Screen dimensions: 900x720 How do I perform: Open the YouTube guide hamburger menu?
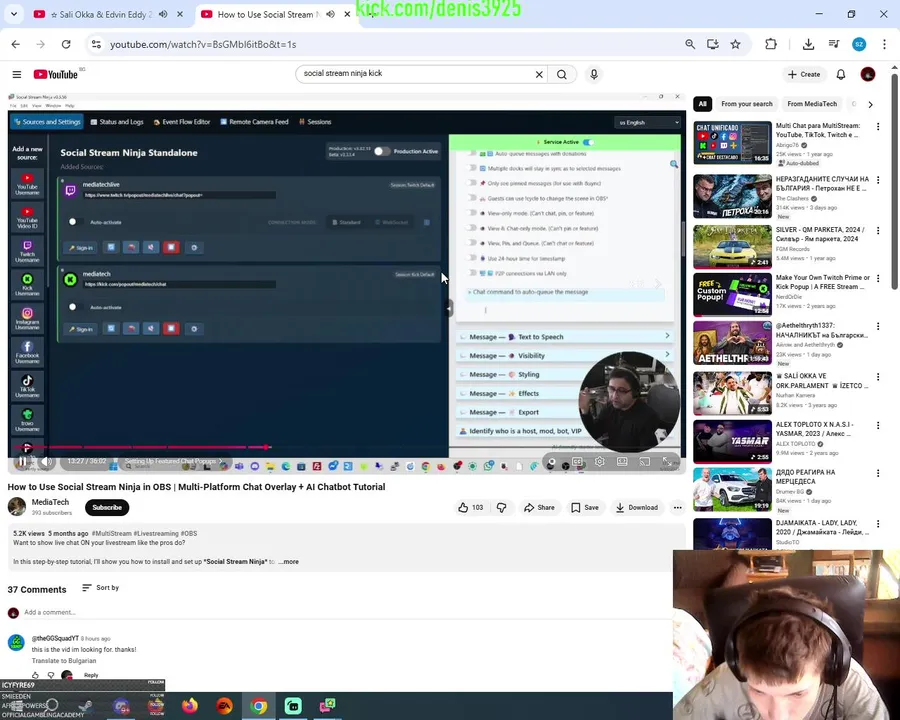click(x=17, y=74)
